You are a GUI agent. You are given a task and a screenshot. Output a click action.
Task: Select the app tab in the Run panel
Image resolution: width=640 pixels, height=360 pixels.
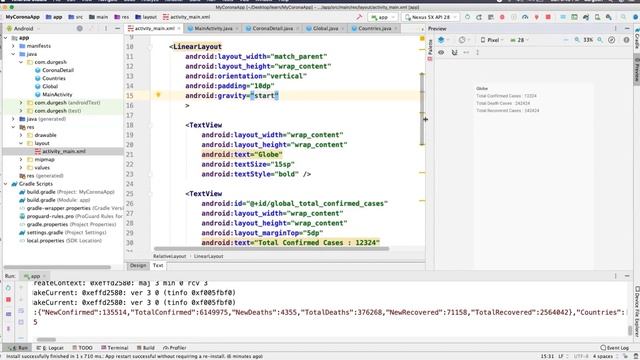point(35,276)
